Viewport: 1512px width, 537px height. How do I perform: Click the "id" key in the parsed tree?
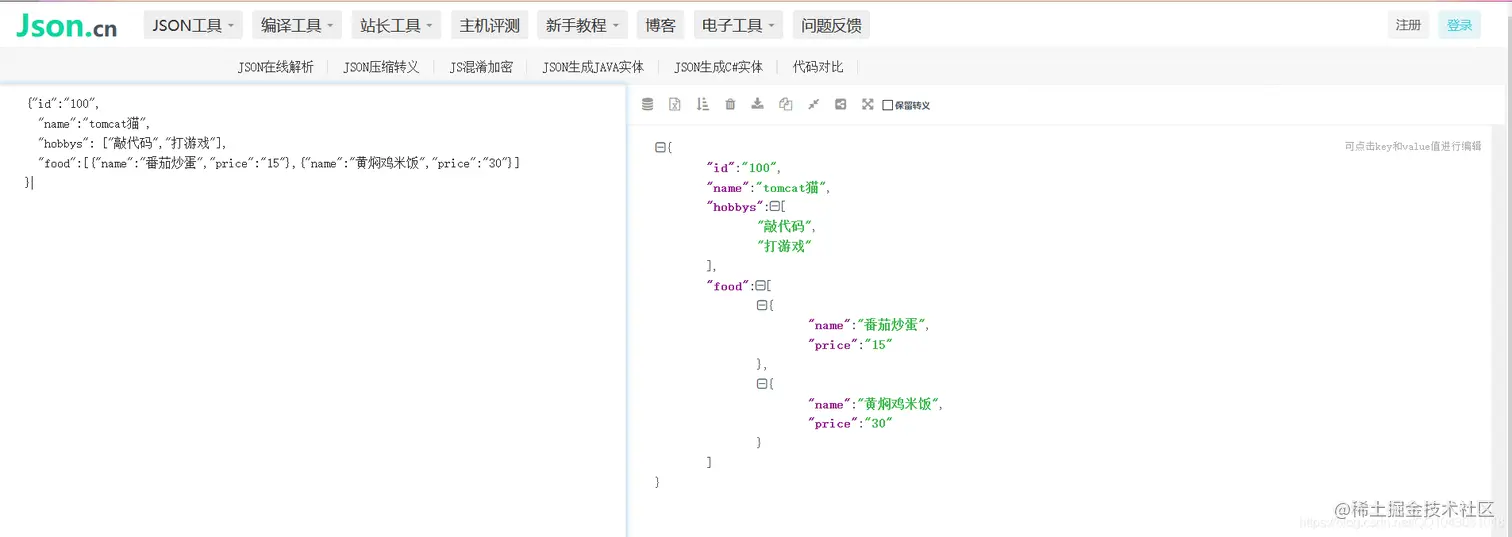coord(721,168)
